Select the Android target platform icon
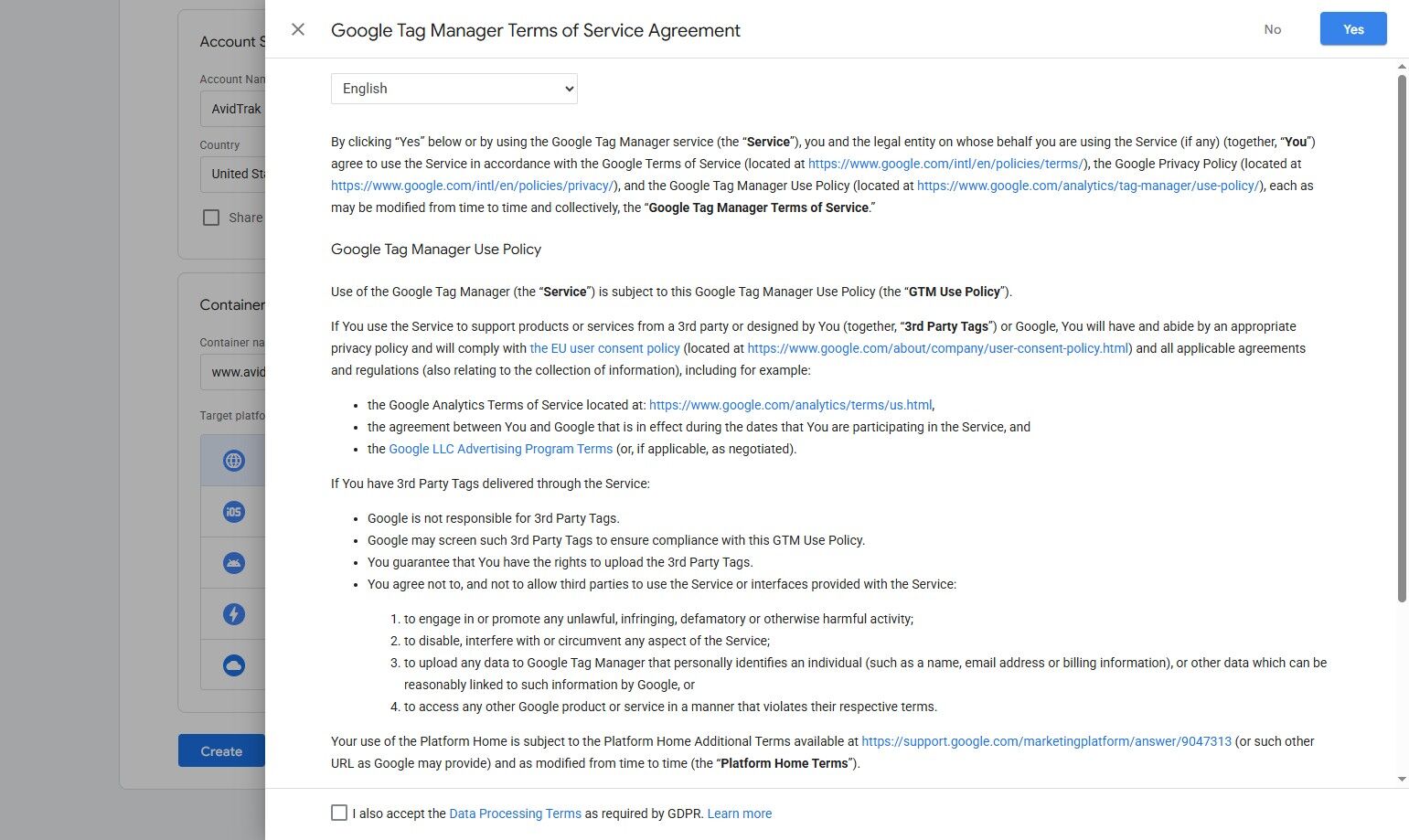This screenshot has width=1409, height=840. point(233,562)
